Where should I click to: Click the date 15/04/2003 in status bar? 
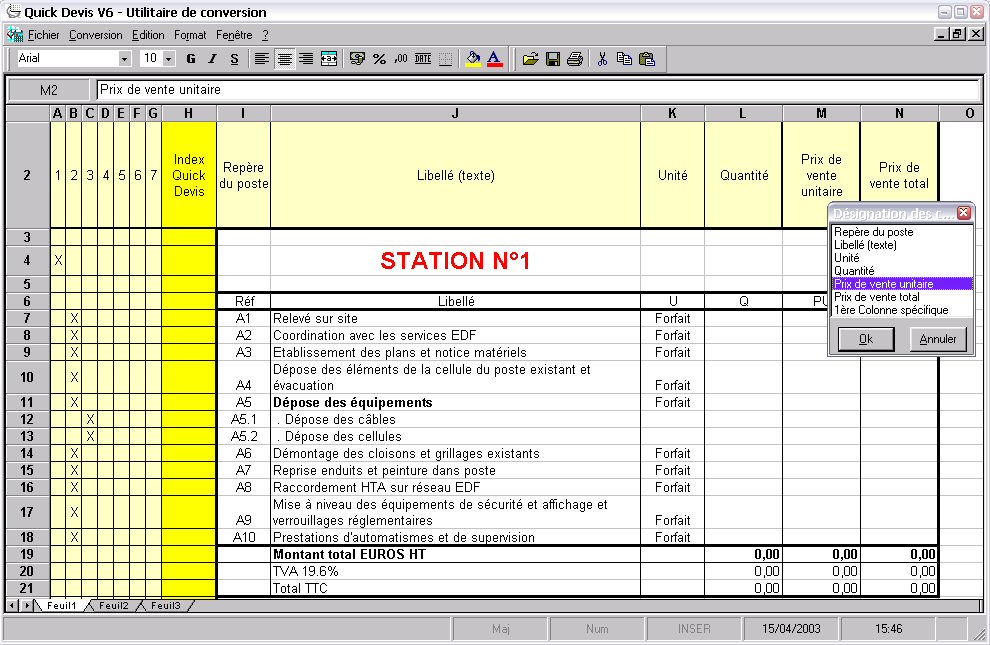(791, 629)
